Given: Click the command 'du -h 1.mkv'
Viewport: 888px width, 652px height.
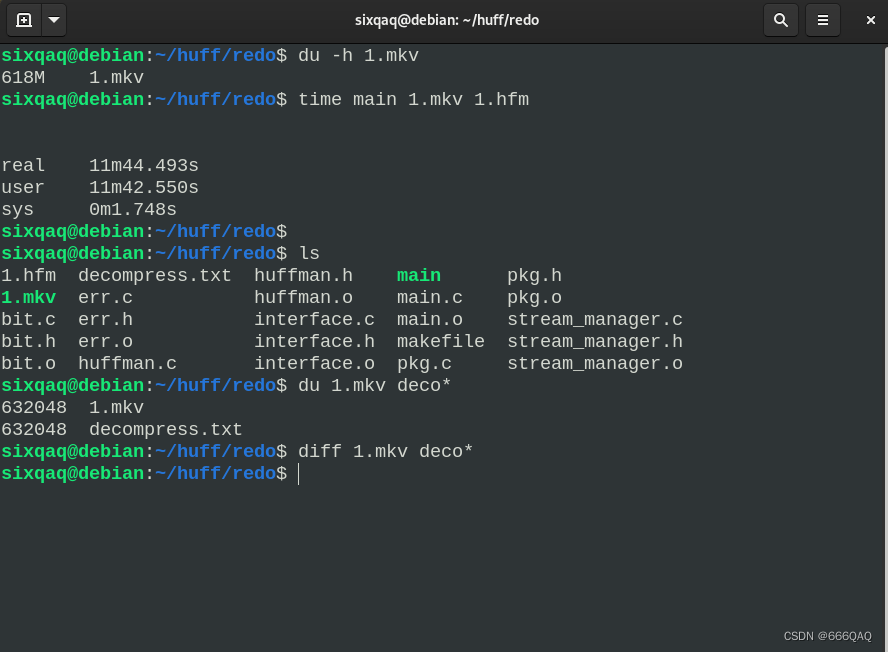Looking at the screenshot, I should point(358,56).
